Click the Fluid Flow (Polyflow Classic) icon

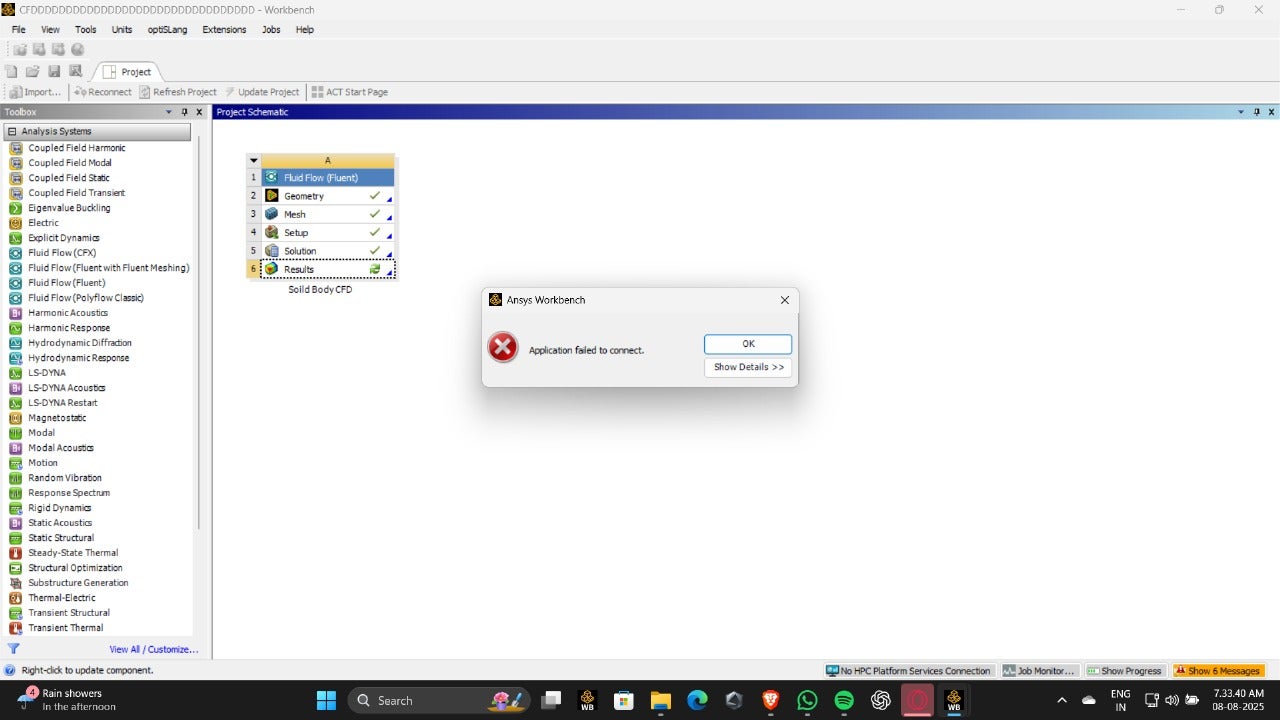(16, 298)
